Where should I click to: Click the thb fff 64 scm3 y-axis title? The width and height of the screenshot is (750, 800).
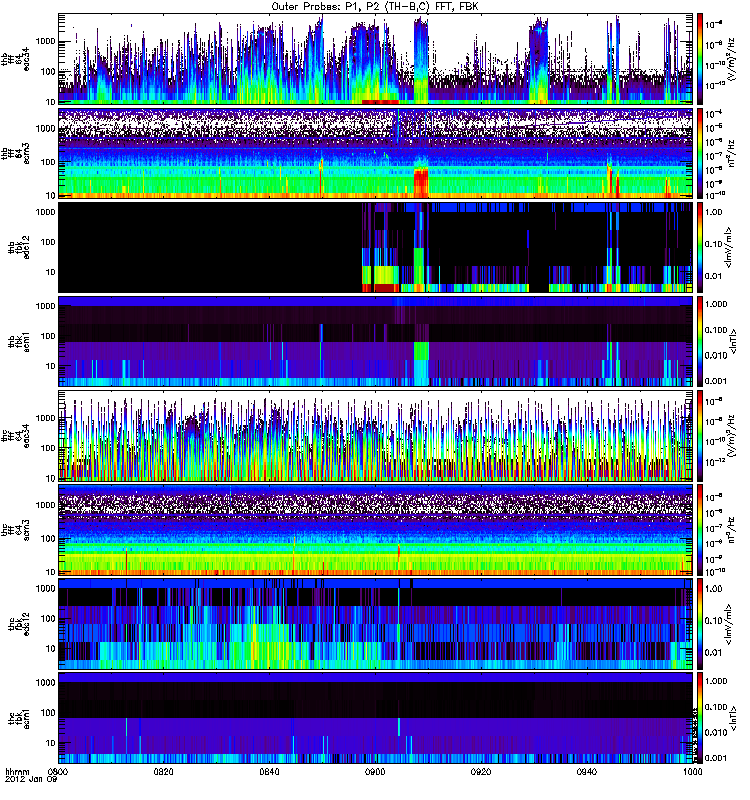tap(15, 153)
